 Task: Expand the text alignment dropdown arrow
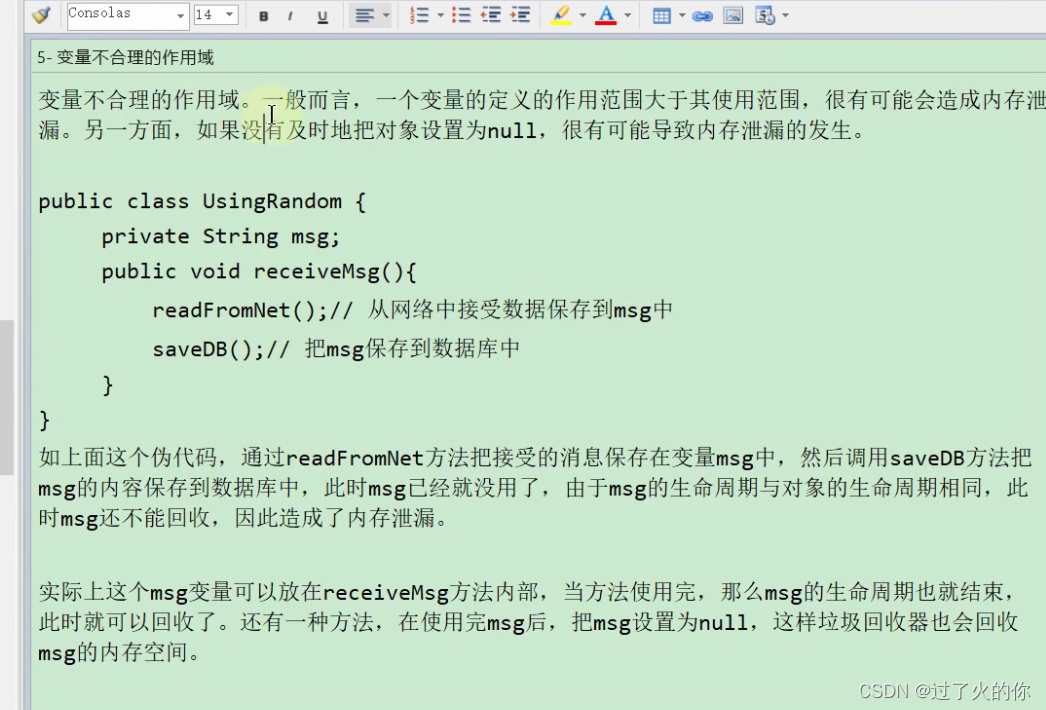point(384,15)
